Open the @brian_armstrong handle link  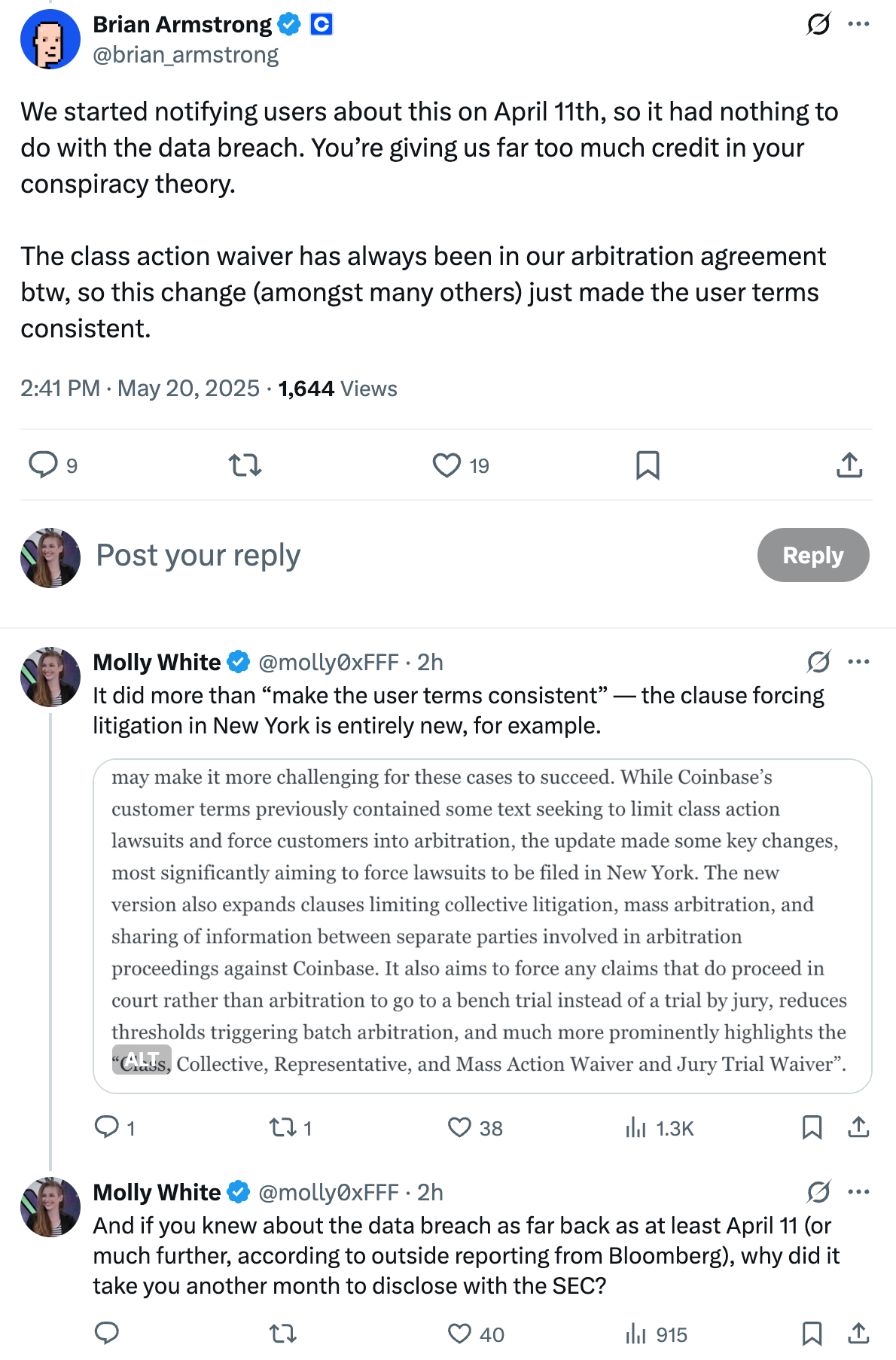[x=185, y=55]
